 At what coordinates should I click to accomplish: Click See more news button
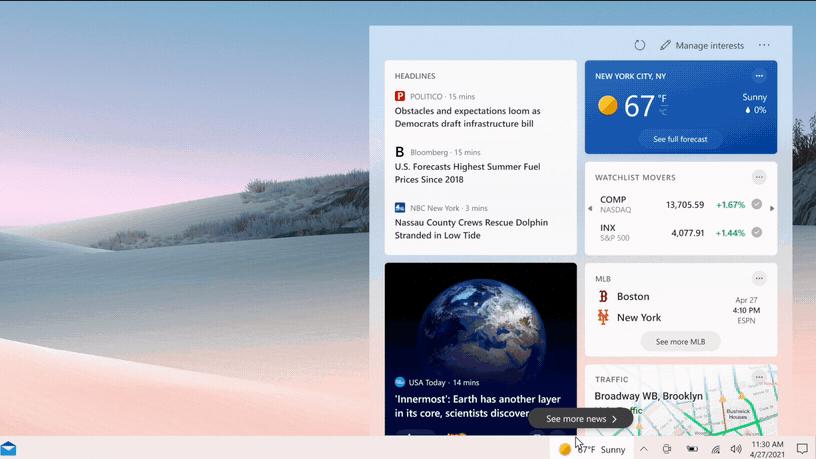[581, 419]
